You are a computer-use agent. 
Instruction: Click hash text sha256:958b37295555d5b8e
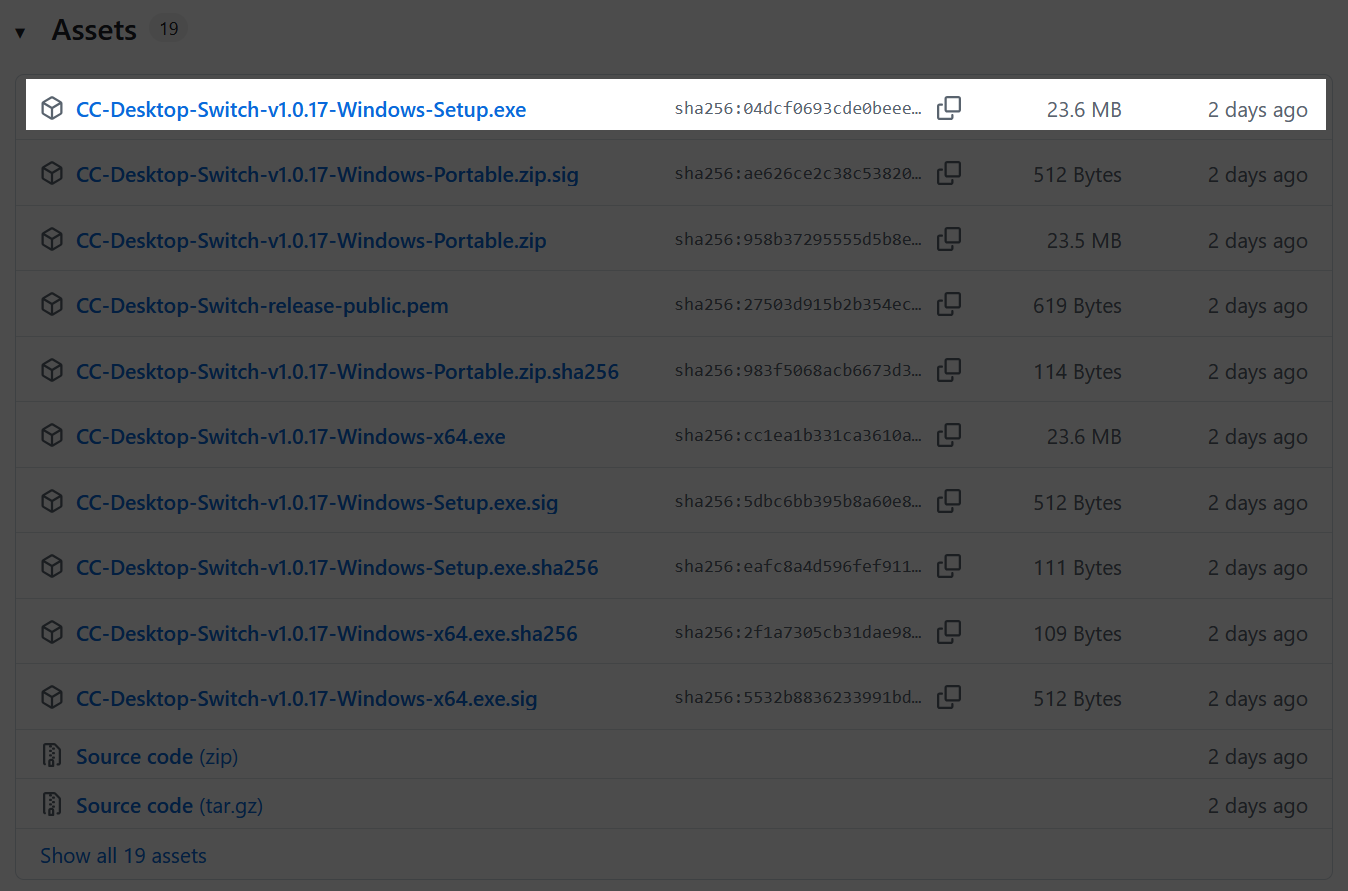coord(798,240)
